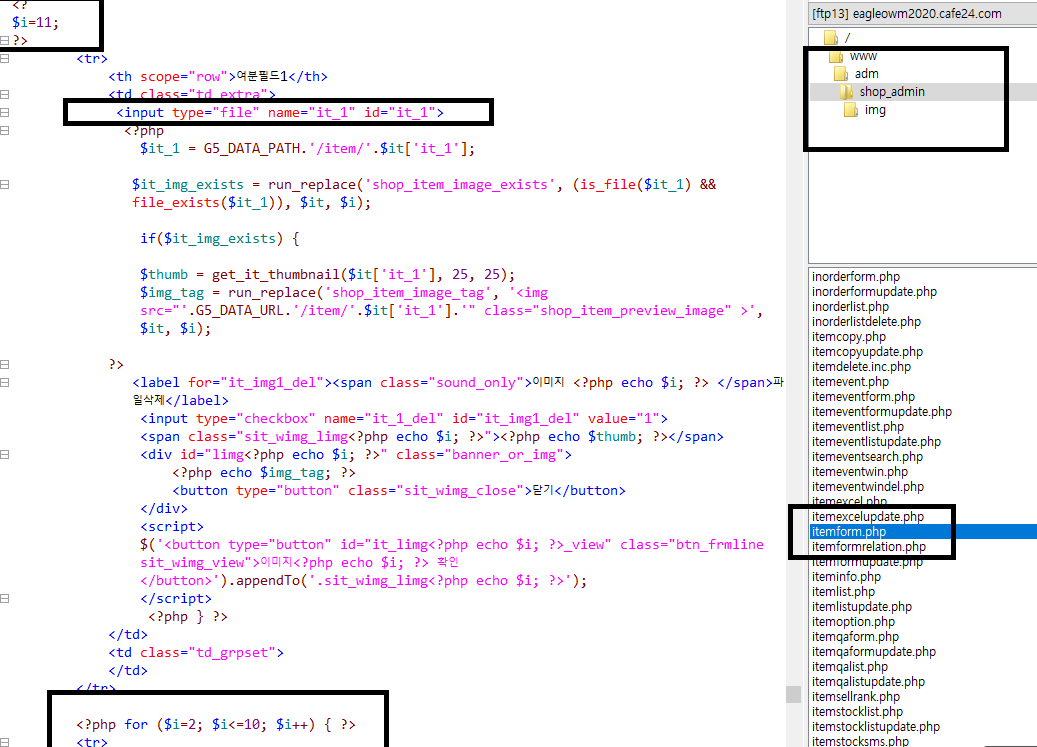Select itemstocklist.php in the file list
Image resolution: width=1037 pixels, height=747 pixels.
[857, 712]
